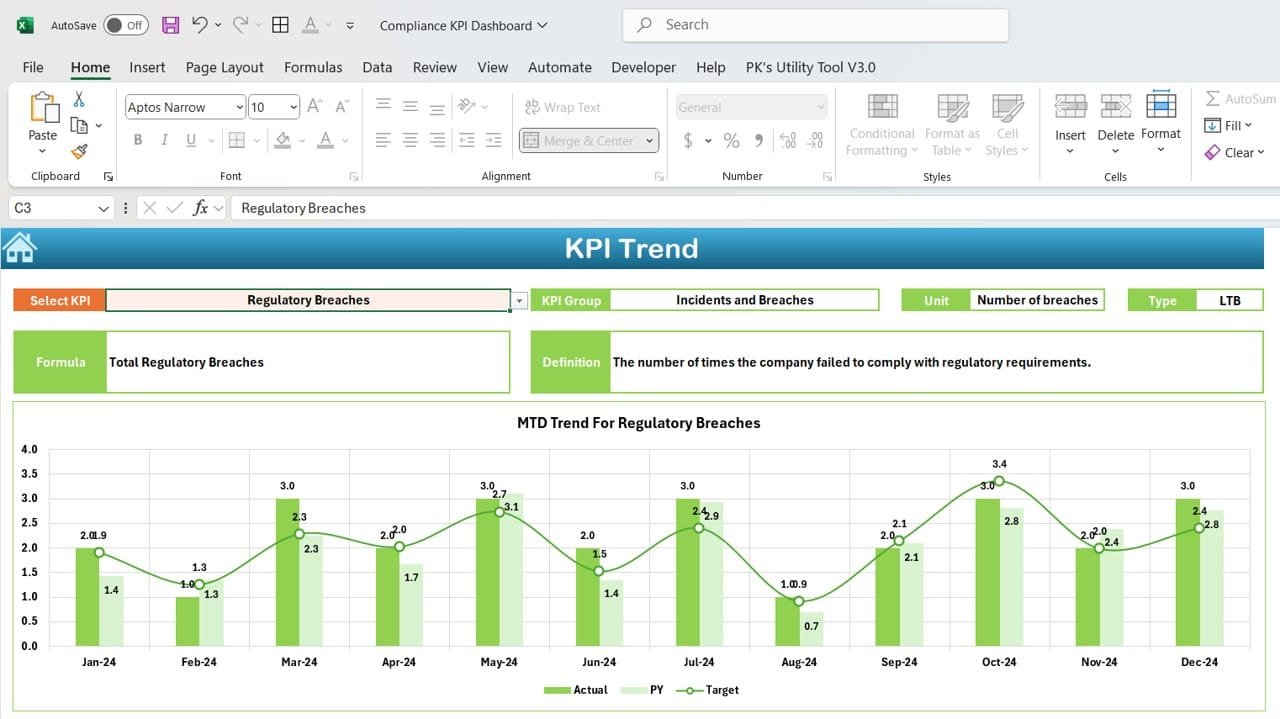Open the Select KPI dropdown arrow

coord(519,300)
